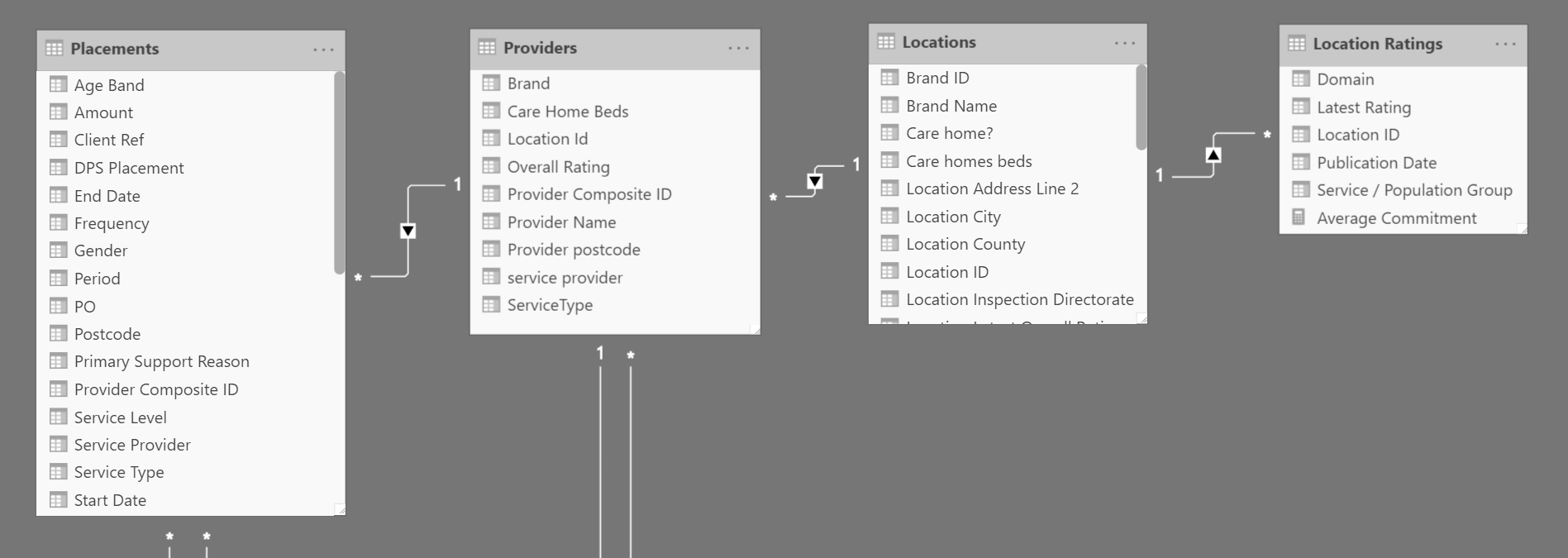Select the Overall Rating field in Providers
This screenshot has width=1568, height=558.
tap(558, 167)
